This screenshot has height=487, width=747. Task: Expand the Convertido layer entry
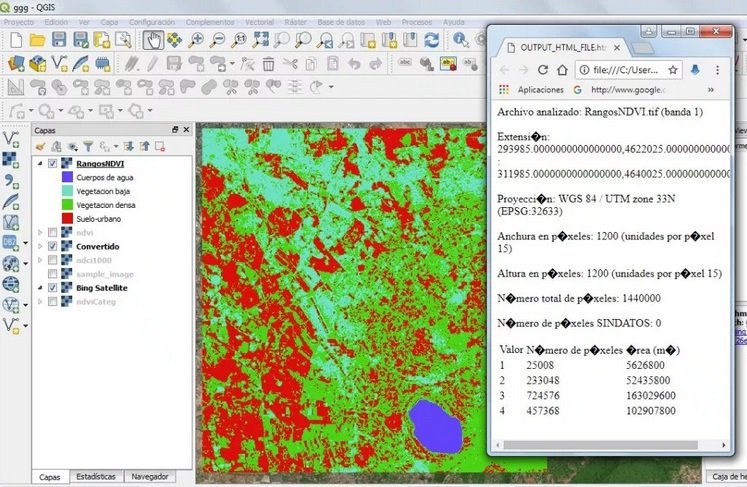tap(40, 246)
